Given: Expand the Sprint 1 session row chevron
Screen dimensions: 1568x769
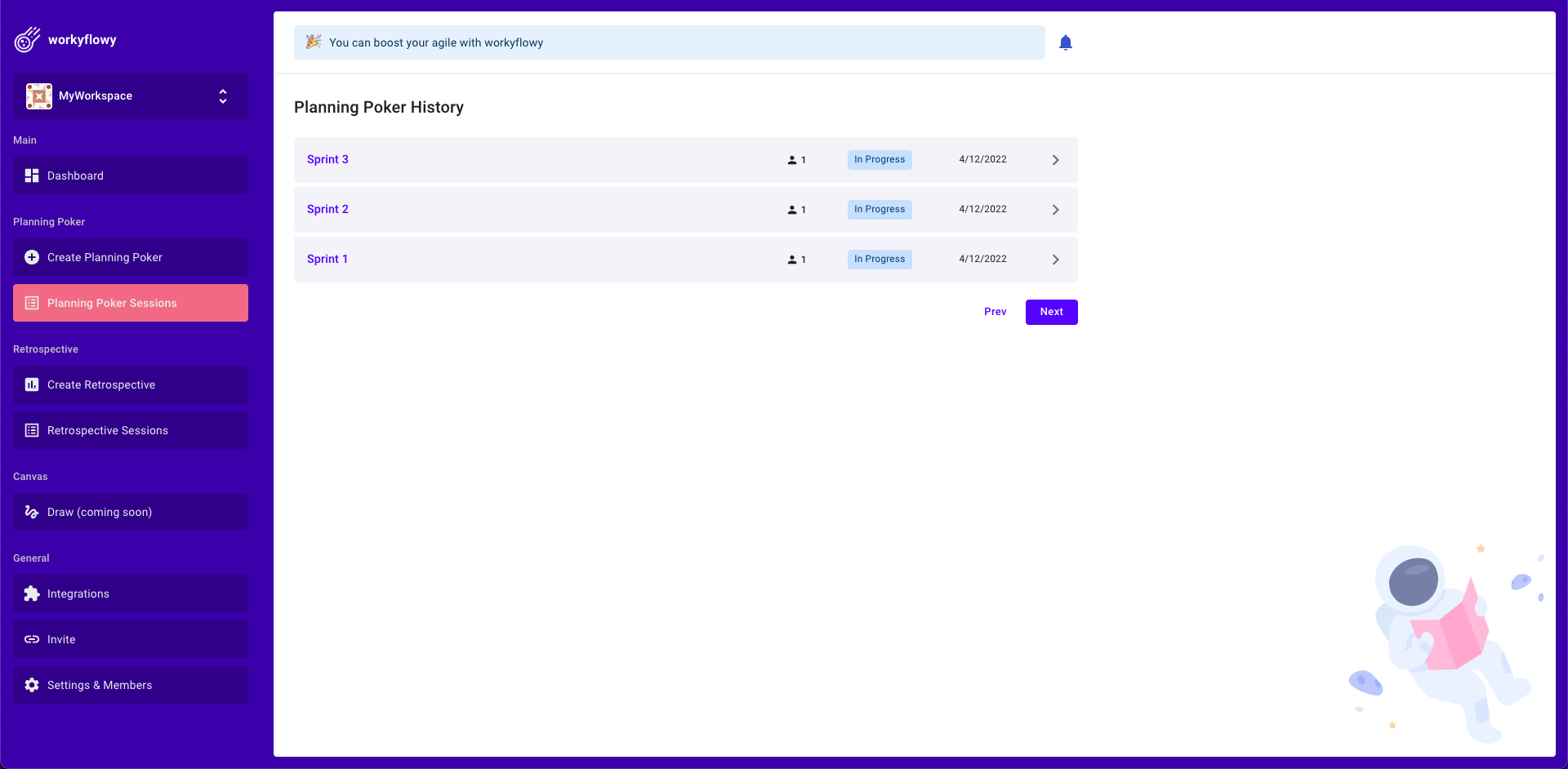Looking at the screenshot, I should coord(1055,259).
